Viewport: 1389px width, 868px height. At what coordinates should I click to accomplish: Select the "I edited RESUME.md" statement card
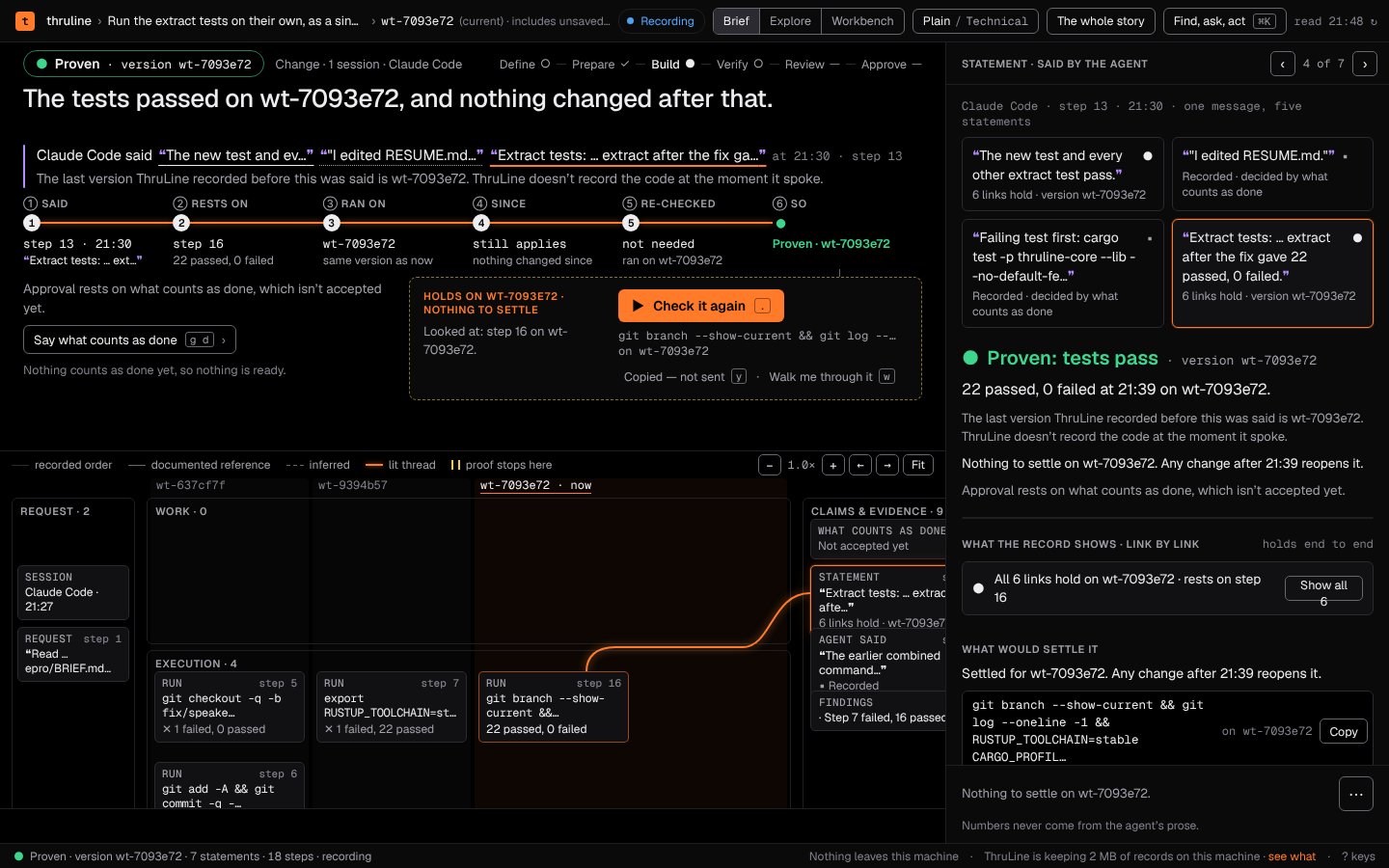tap(1272, 174)
